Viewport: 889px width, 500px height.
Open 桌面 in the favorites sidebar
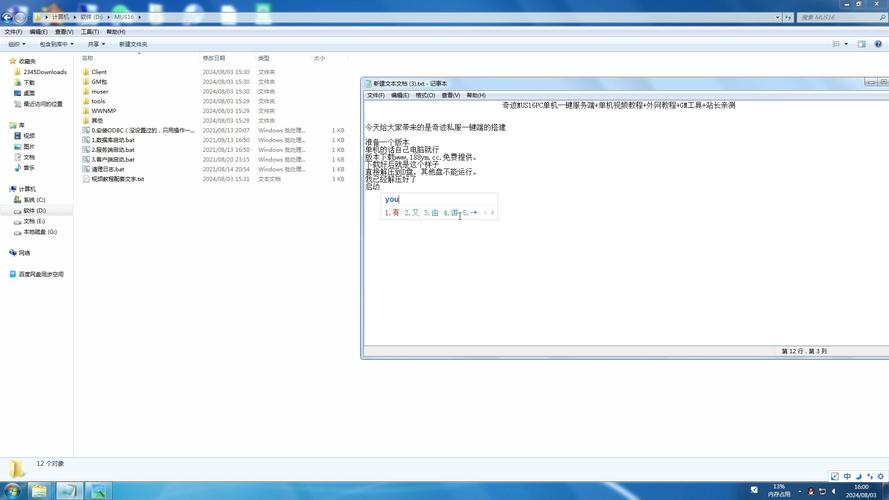click(x=29, y=93)
